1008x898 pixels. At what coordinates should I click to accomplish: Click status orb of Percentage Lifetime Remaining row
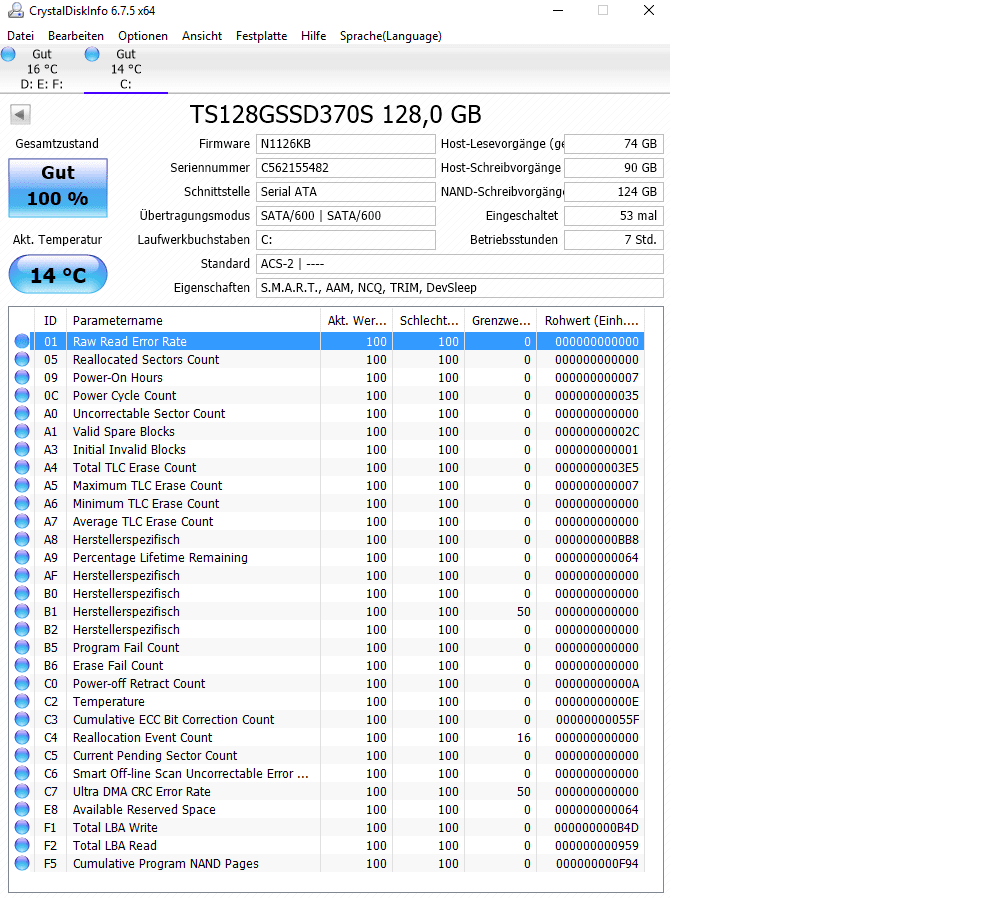(22, 557)
